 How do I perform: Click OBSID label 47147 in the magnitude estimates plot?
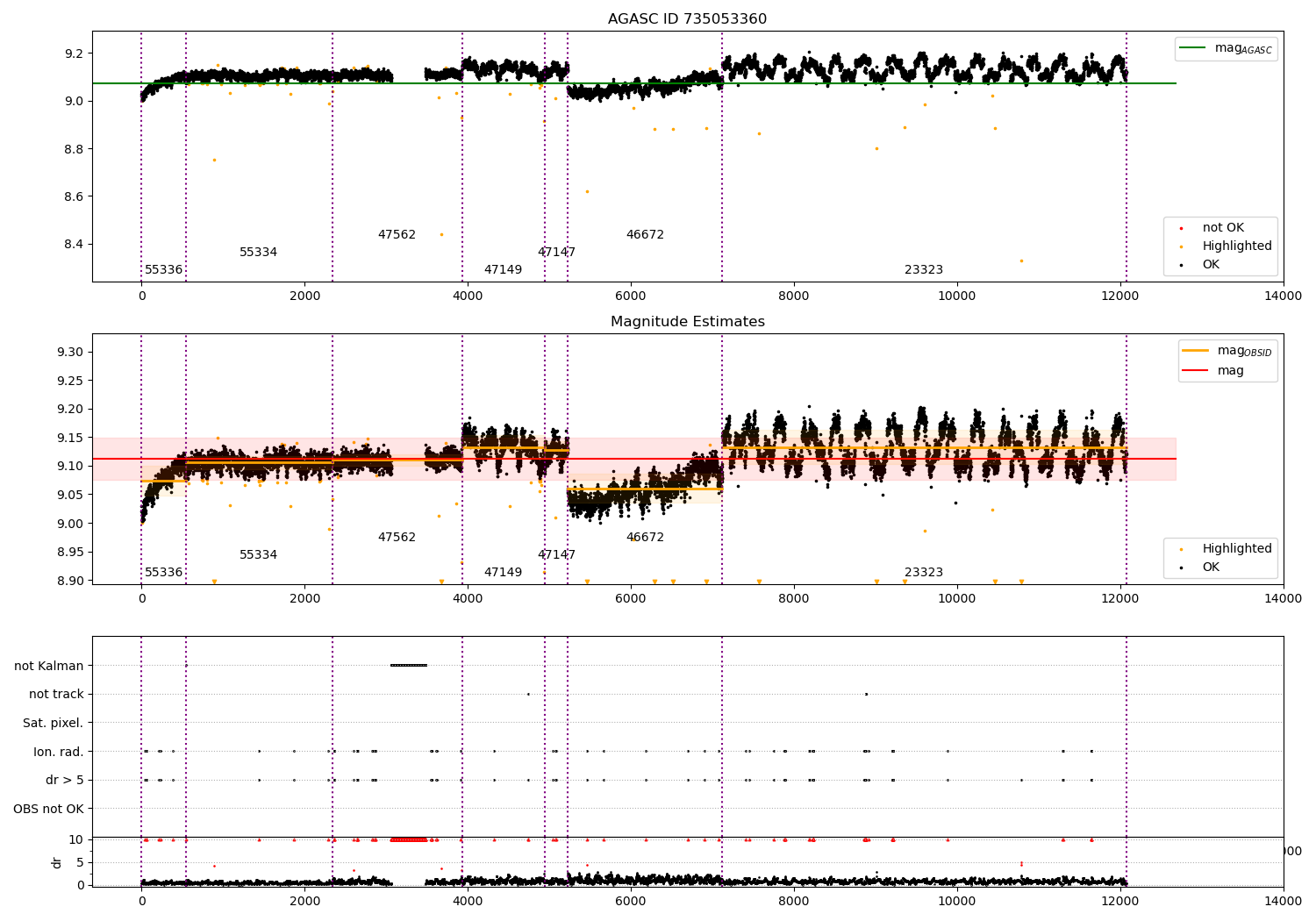pos(557,555)
